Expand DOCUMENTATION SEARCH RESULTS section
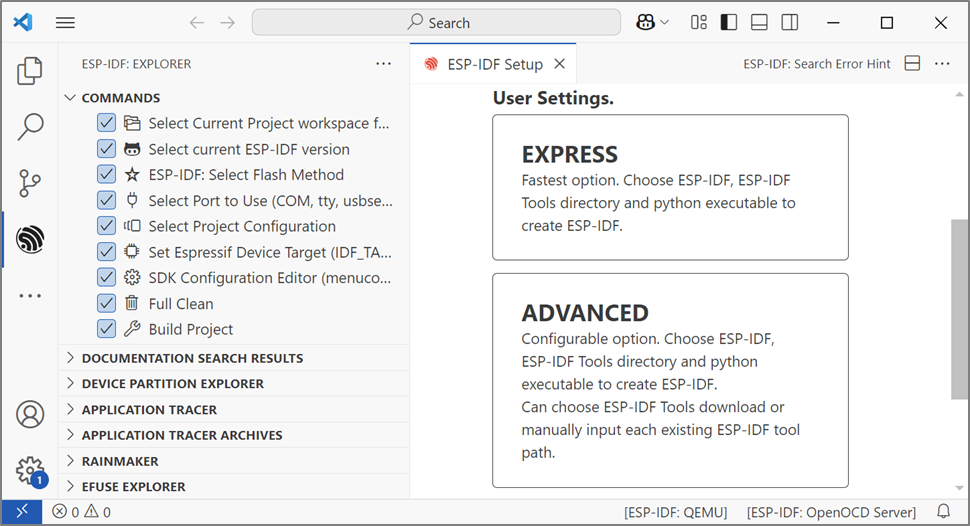The width and height of the screenshot is (970, 526). (234, 358)
